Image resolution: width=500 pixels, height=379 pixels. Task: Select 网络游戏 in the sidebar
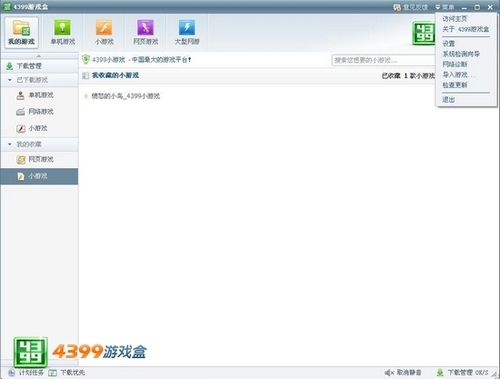39,112
